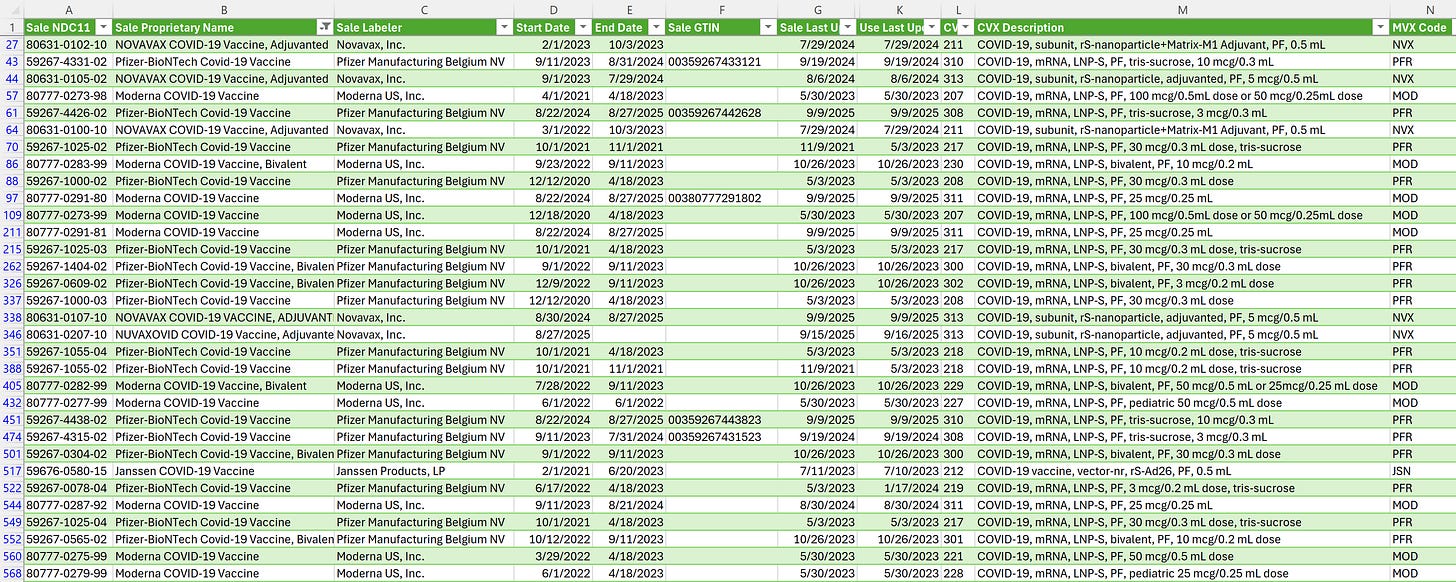Click the GTIN cell 00380777291802
1456x582 pixels.
[x=721, y=198]
